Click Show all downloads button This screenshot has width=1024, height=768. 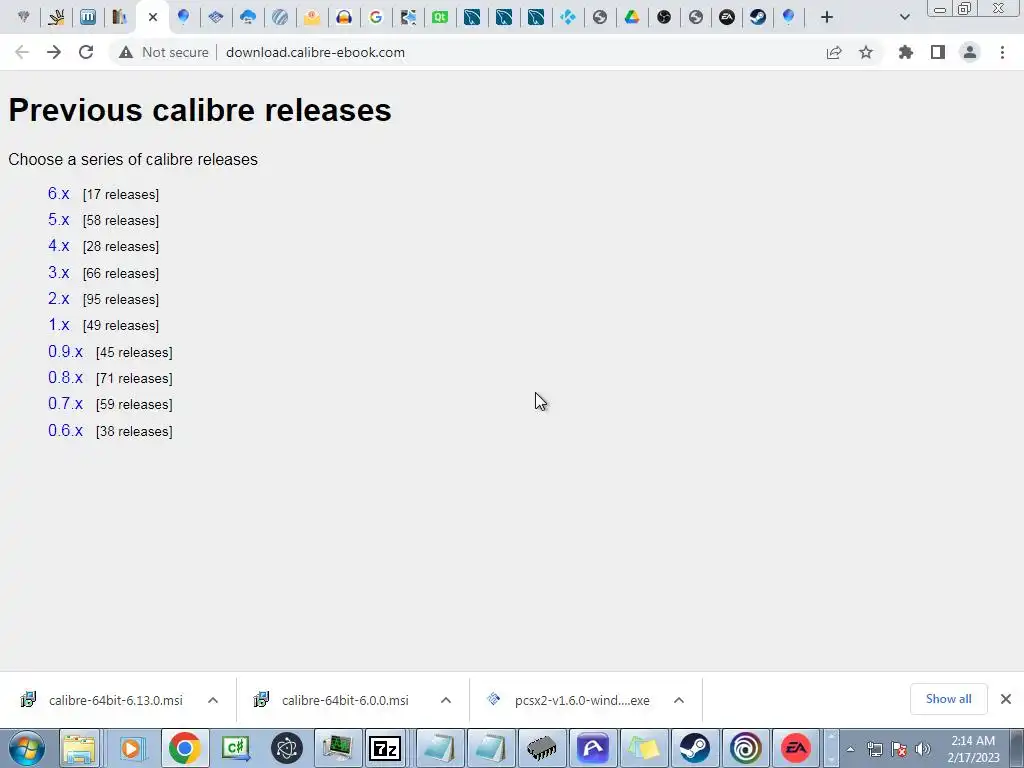coord(948,699)
